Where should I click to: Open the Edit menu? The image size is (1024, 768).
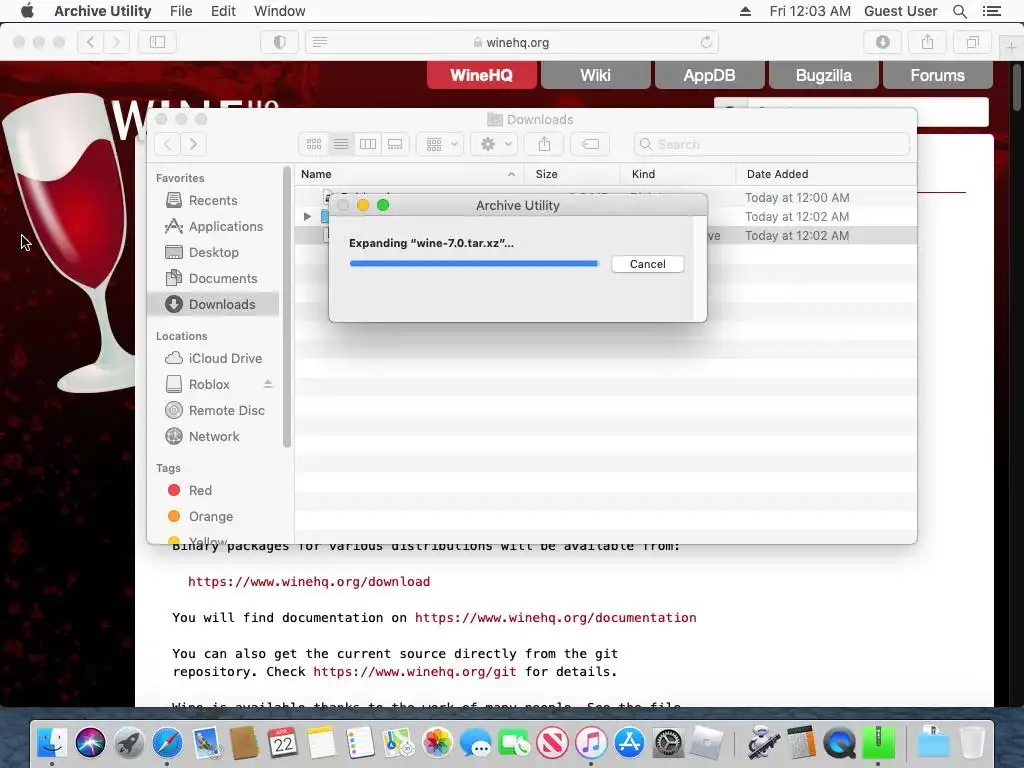click(x=223, y=11)
